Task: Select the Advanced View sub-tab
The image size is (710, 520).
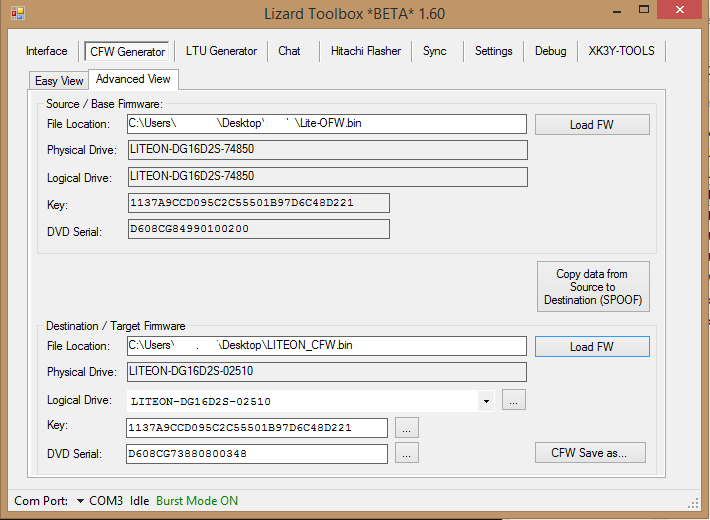Action: (x=133, y=79)
